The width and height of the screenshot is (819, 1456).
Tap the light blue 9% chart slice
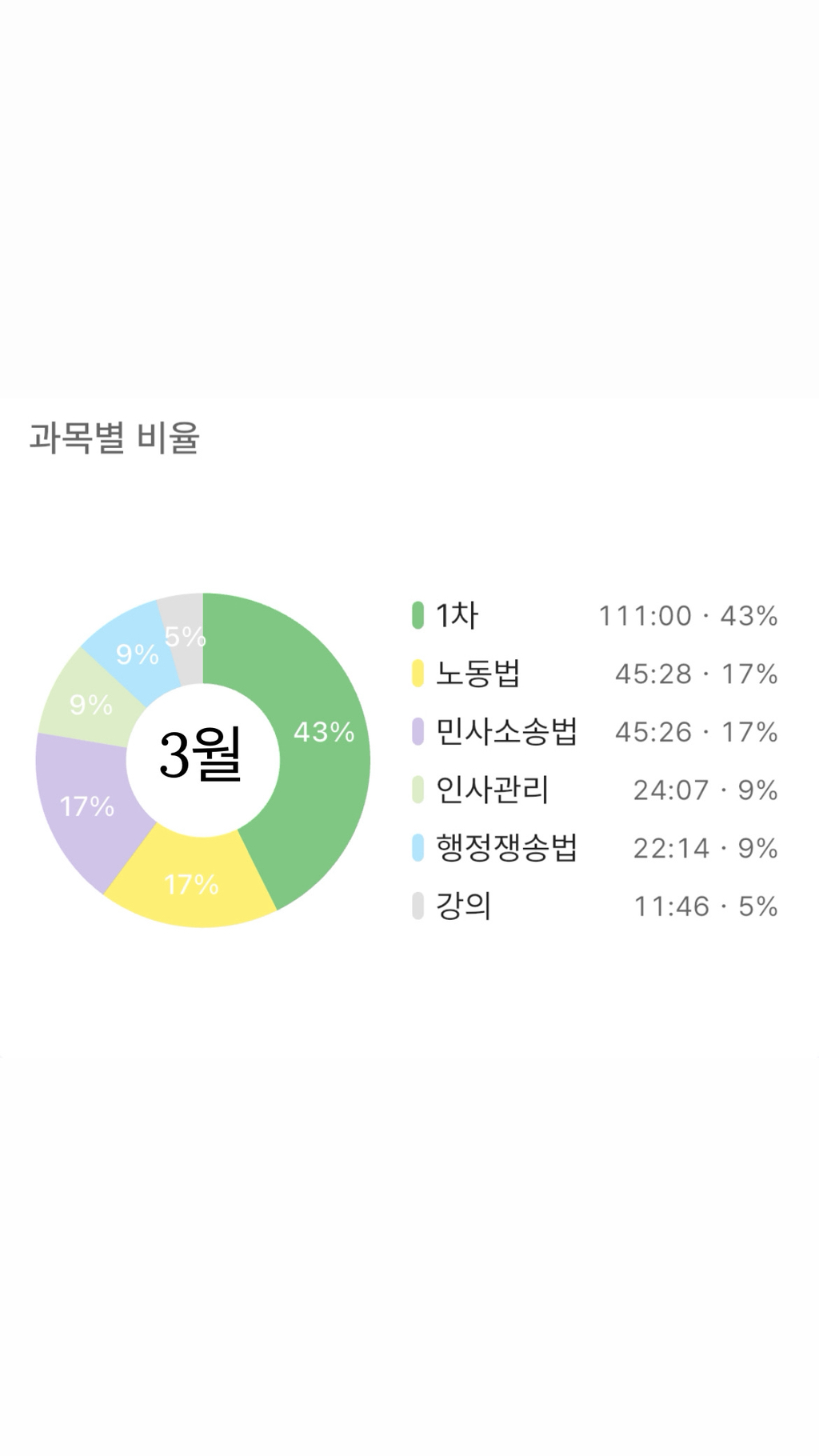(134, 652)
